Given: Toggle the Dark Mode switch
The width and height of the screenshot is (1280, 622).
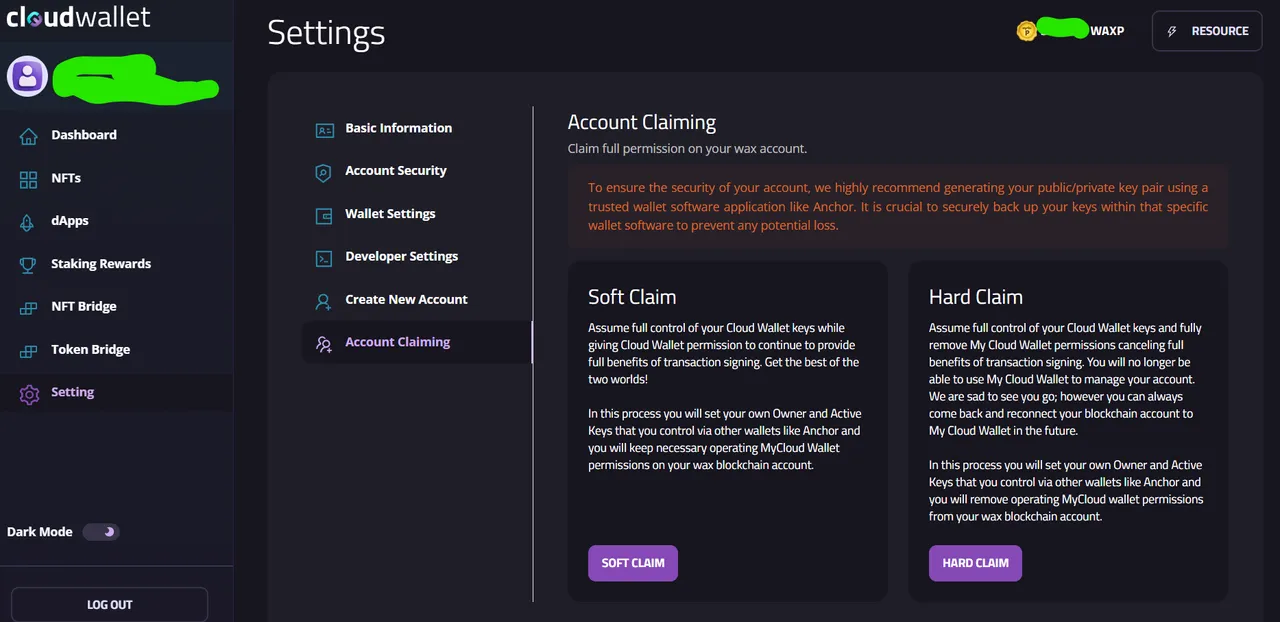Looking at the screenshot, I should point(101,532).
